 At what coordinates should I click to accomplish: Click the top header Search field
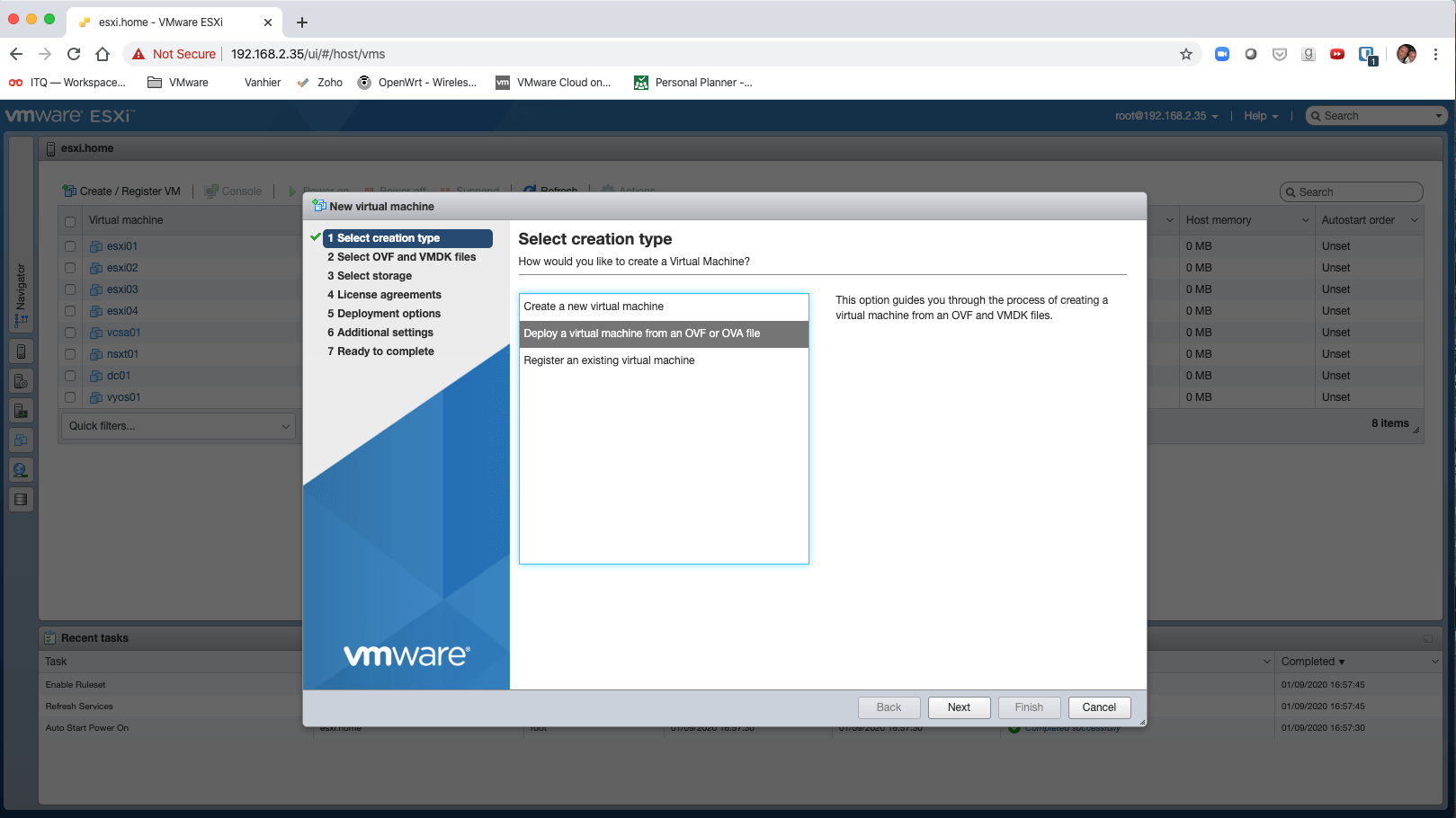click(1376, 116)
